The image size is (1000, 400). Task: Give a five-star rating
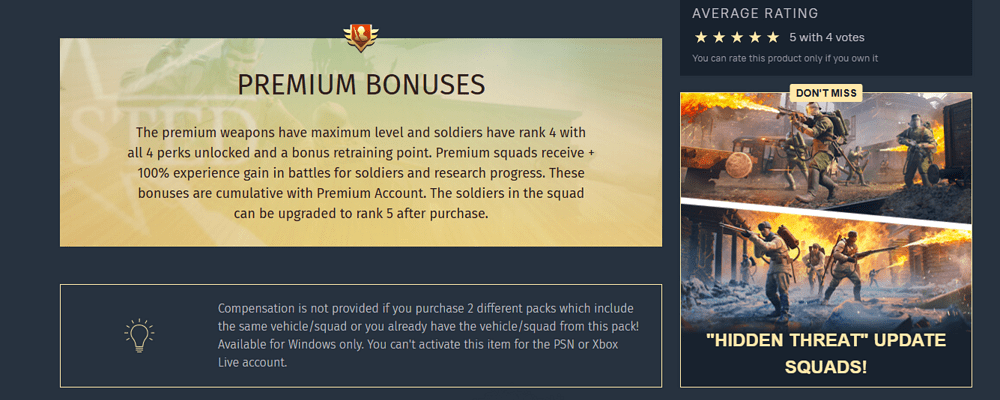(x=773, y=37)
